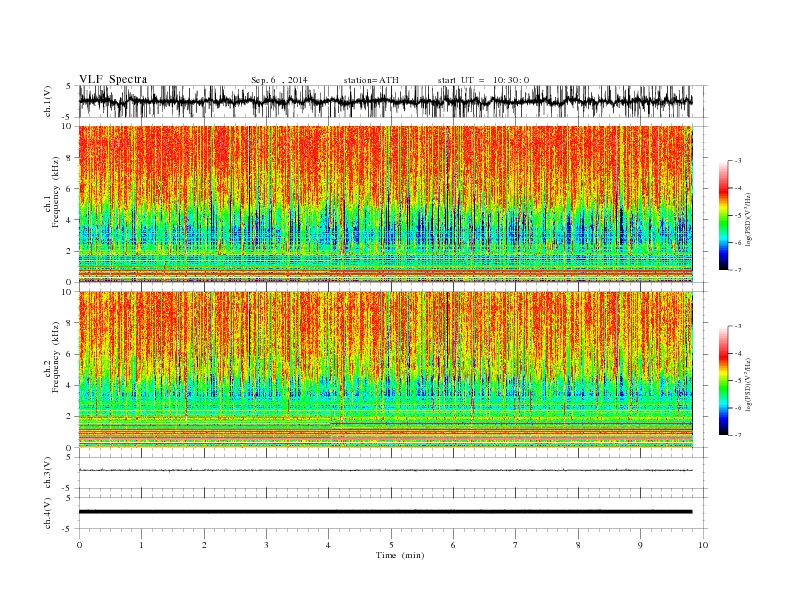Click the thick ch.4 voltage trace
Image resolution: width=792 pixels, height=612 pixels.
coord(385,512)
